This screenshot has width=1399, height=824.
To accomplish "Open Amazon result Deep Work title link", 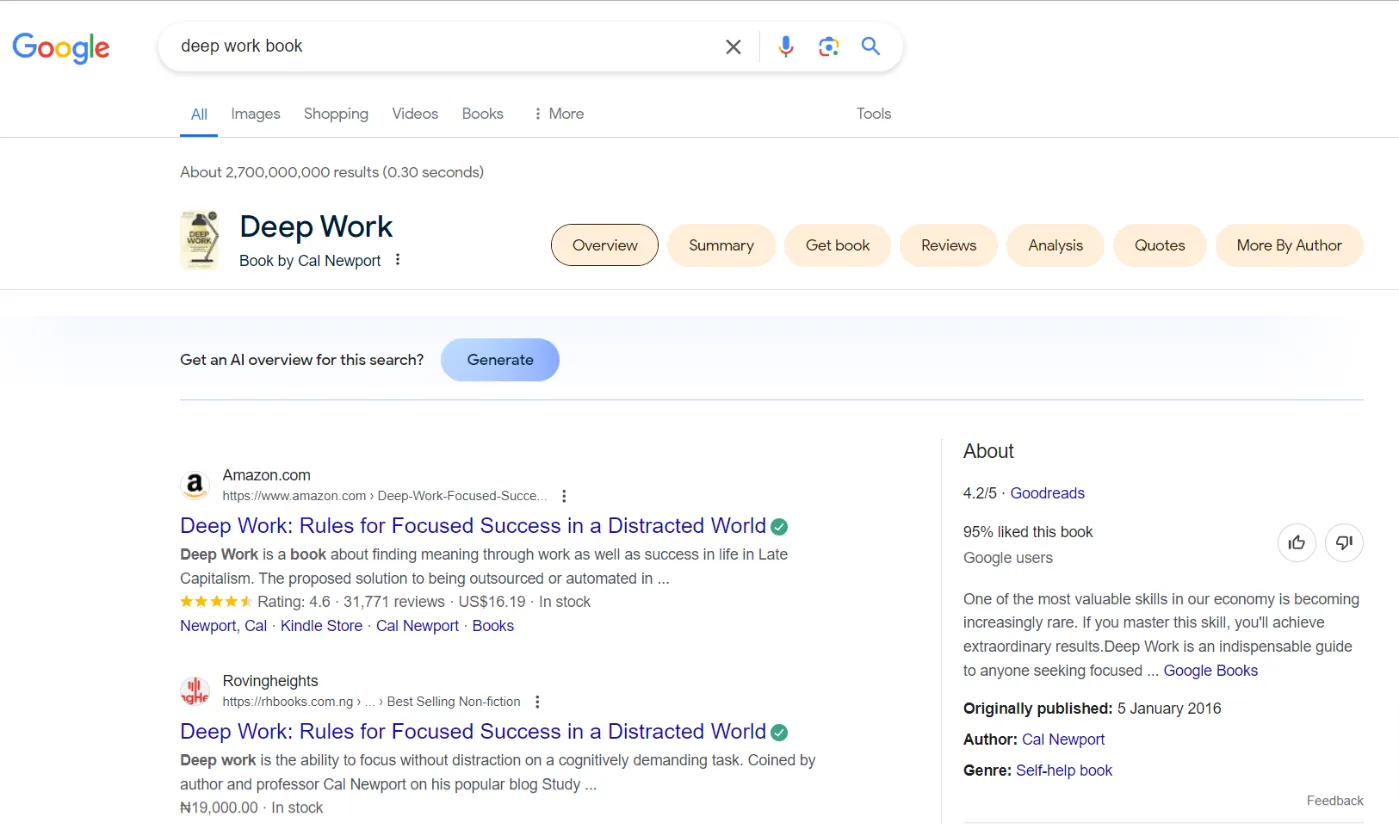I will coord(473,526).
